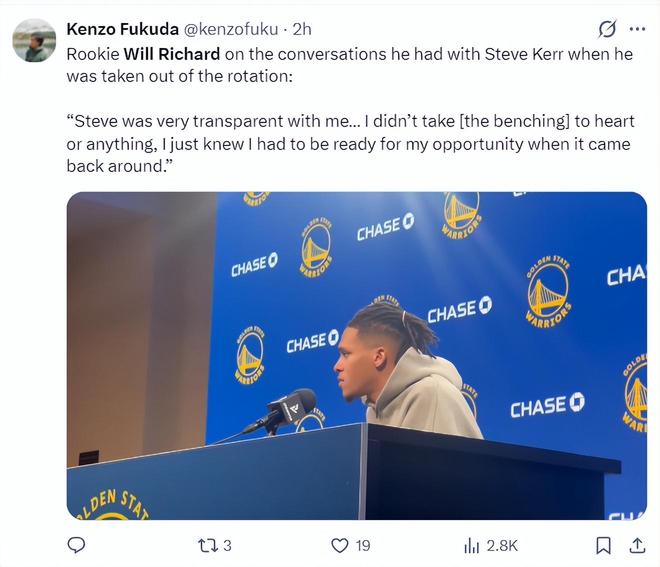Click the @kenzofuku handle

point(230,29)
